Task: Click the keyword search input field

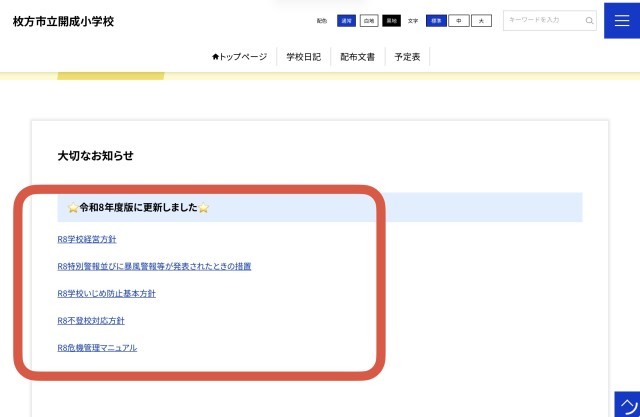Action: 544,20
